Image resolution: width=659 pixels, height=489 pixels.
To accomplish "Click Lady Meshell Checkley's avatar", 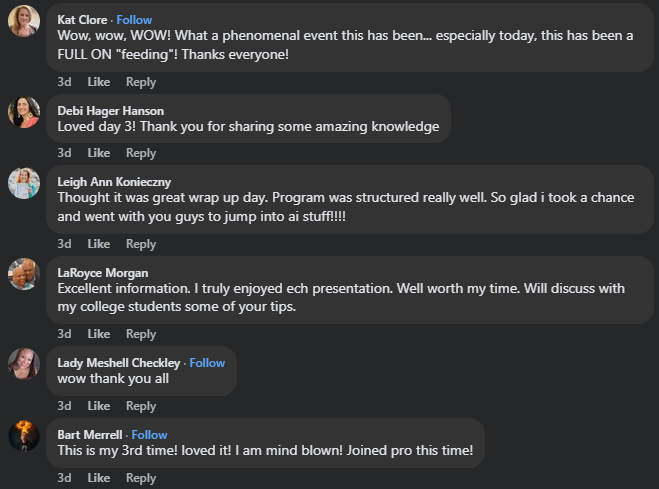I will pos(24,364).
